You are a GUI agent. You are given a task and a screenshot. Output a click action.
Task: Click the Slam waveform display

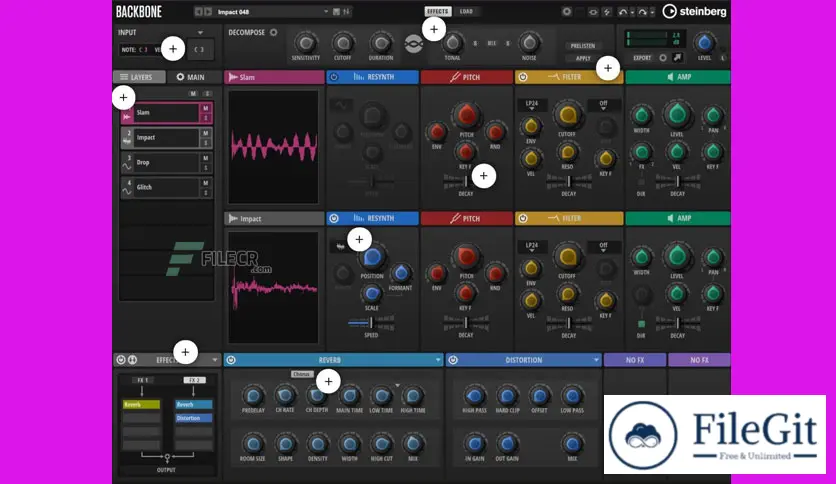point(274,147)
